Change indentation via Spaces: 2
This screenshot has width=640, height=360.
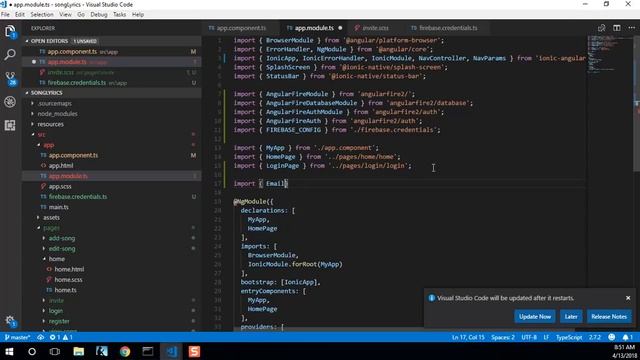click(503, 337)
